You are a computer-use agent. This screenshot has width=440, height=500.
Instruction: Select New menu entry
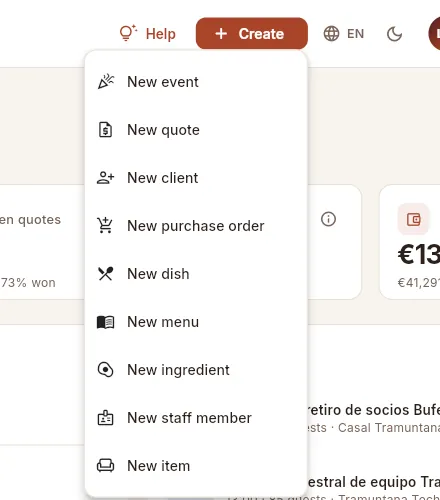(196, 322)
